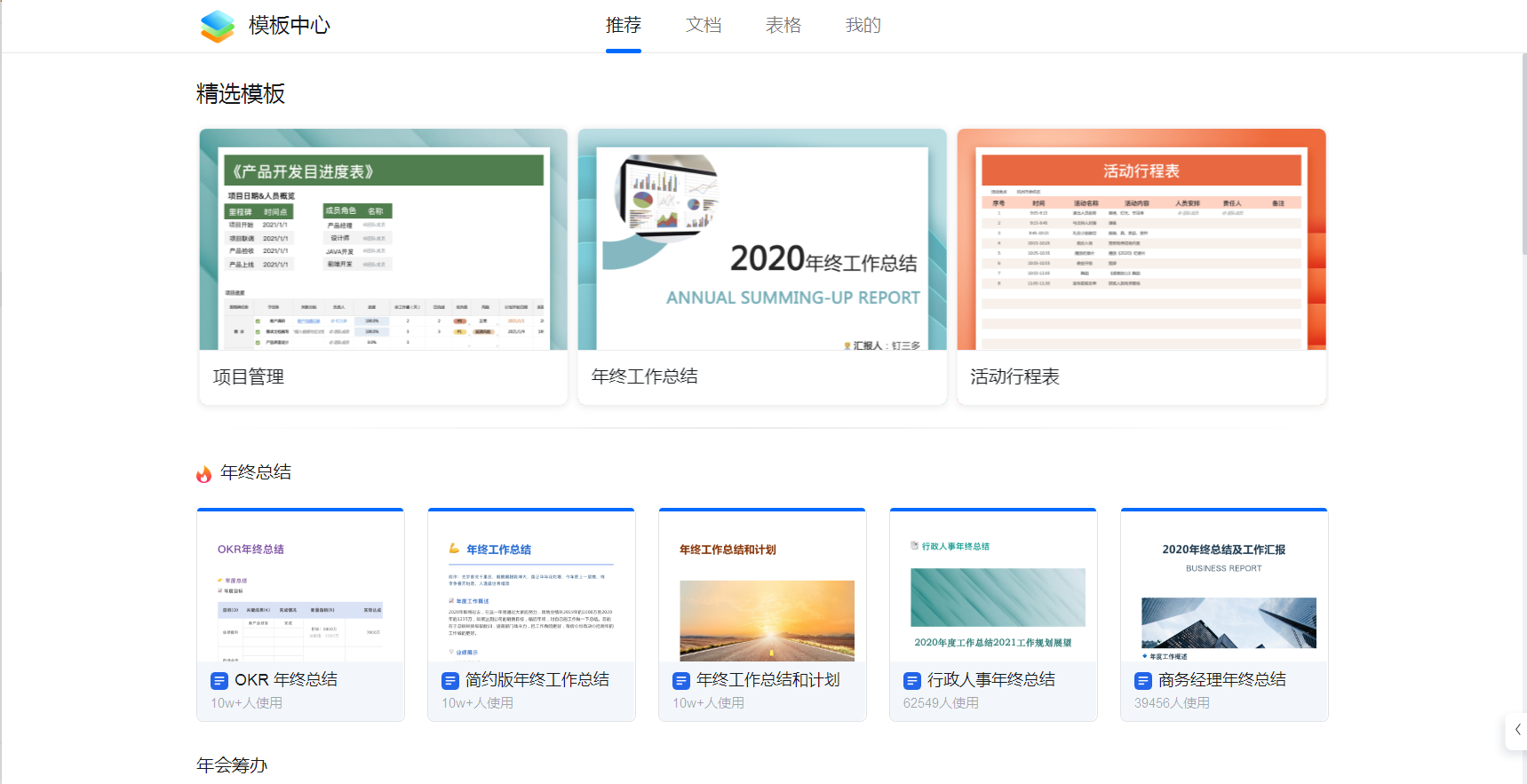Expand the side panel collapse arrow
The width and height of the screenshot is (1527, 784).
coord(1517,730)
